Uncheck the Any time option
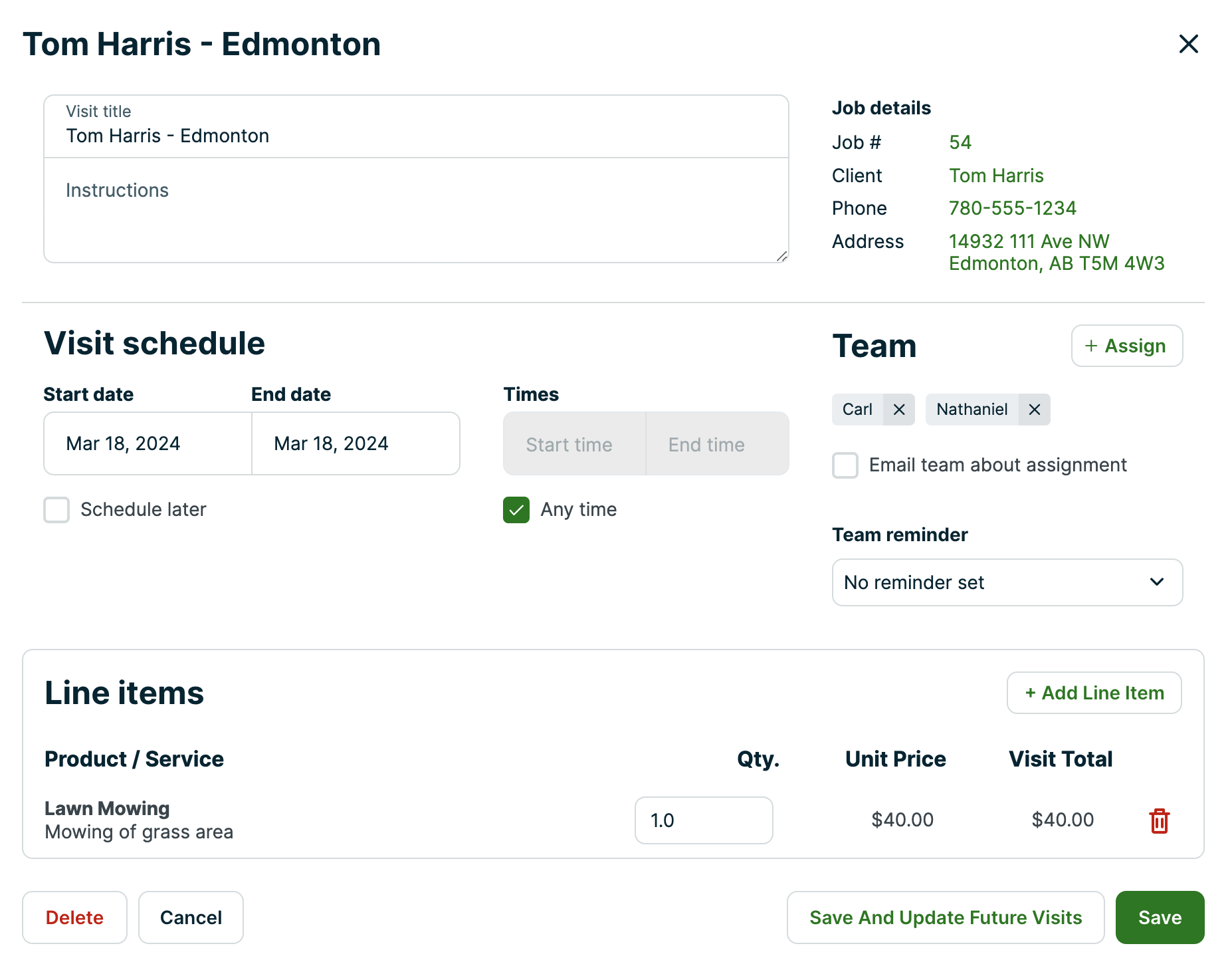Viewport: 1232px width, 972px height. 516,510
